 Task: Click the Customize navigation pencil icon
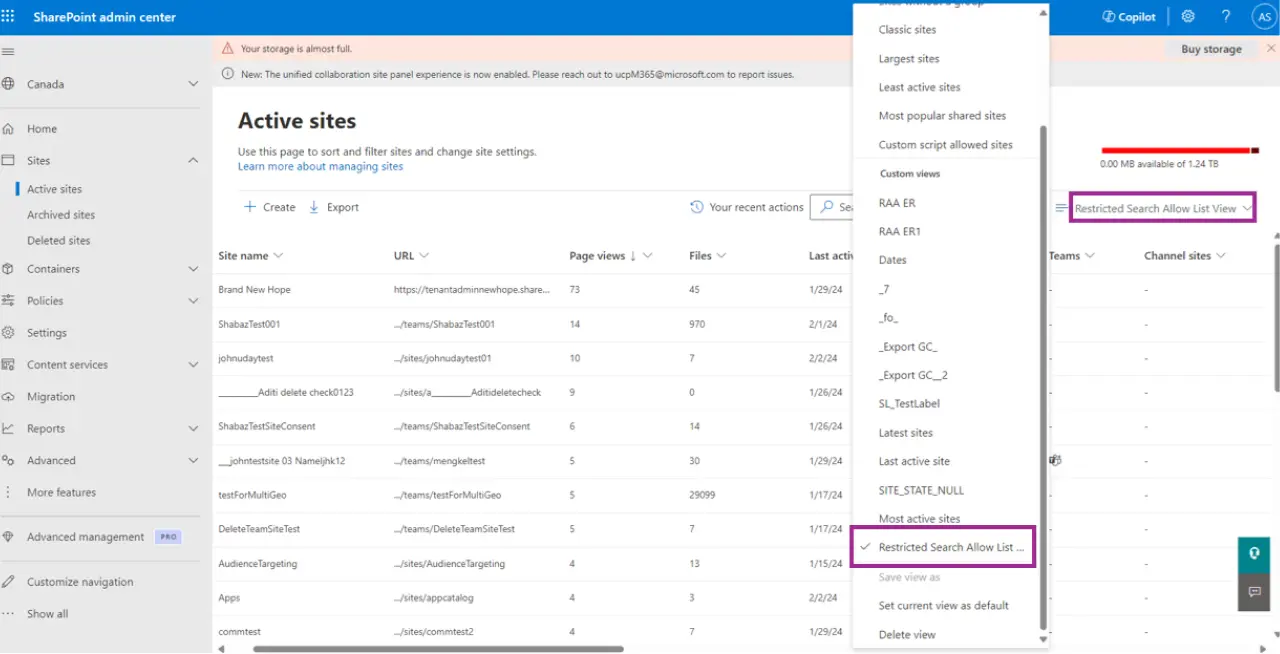pyautogui.click(x=8, y=582)
